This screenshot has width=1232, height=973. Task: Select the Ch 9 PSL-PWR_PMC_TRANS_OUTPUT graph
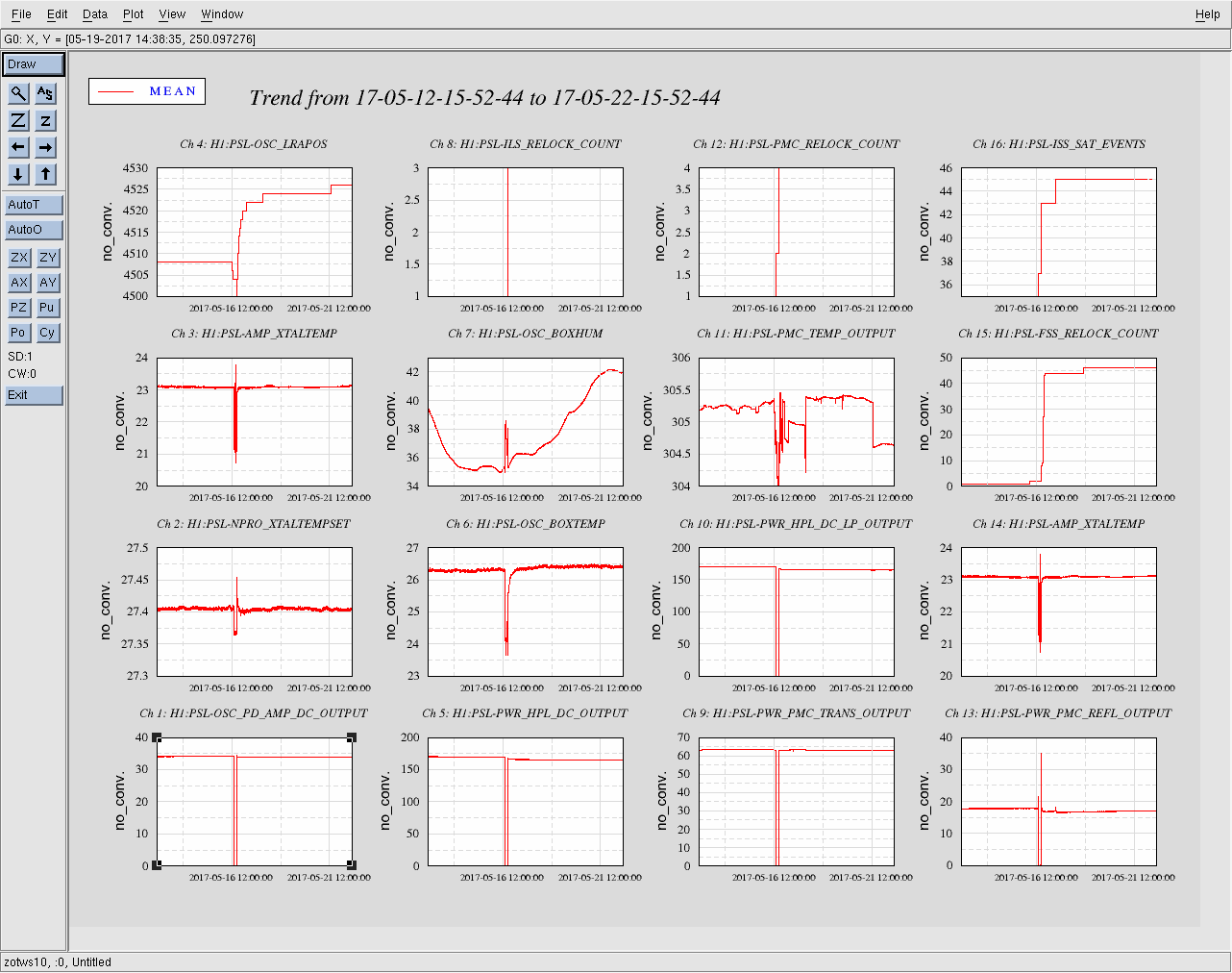pos(797,802)
